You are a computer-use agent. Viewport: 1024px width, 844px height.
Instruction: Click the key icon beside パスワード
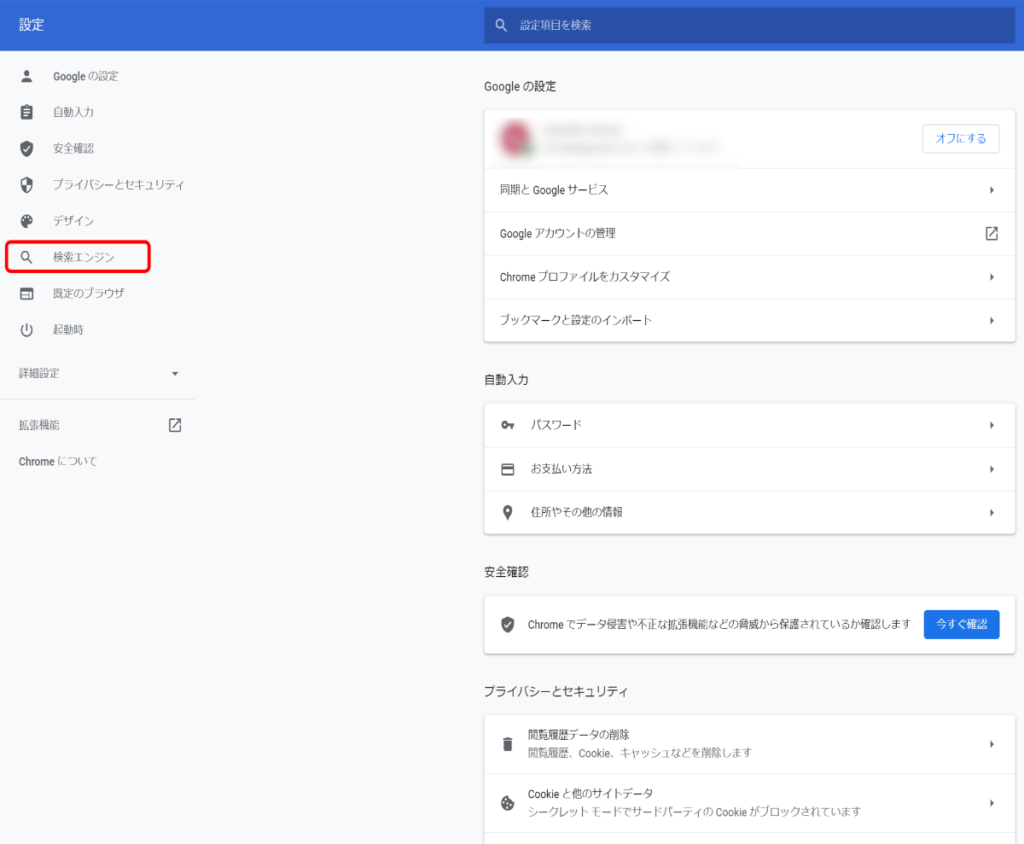coord(507,425)
